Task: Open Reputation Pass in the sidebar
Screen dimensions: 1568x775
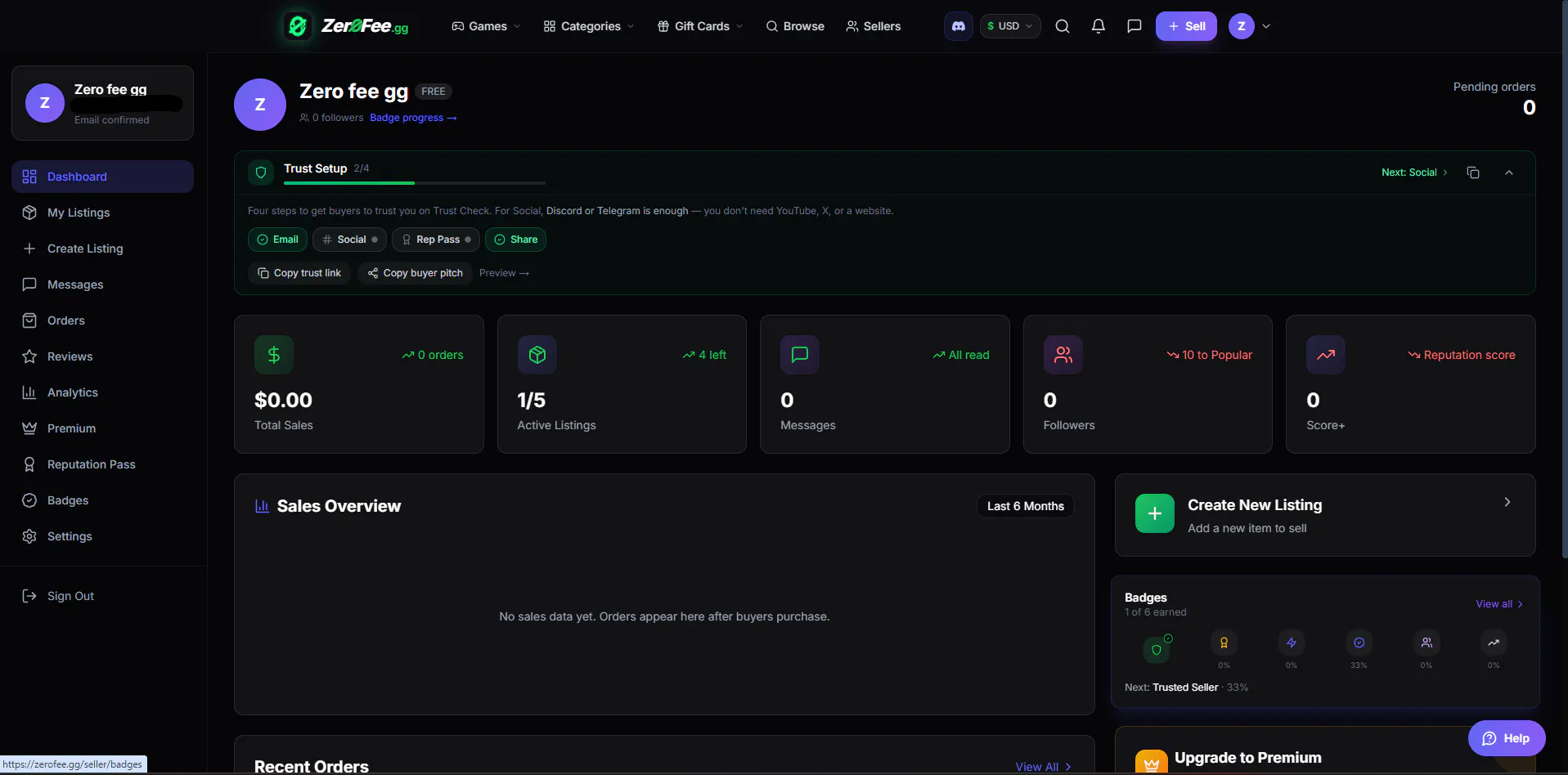Action: (102, 464)
